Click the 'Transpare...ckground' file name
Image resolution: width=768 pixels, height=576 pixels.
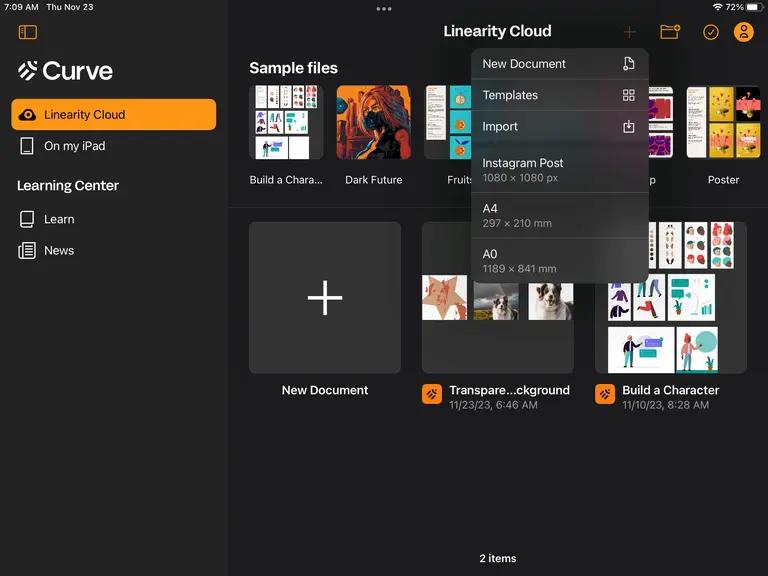pyautogui.click(x=509, y=390)
